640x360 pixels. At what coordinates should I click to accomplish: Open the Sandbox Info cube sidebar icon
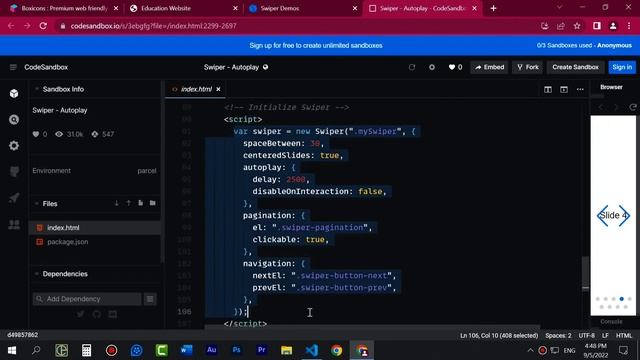click(14, 93)
